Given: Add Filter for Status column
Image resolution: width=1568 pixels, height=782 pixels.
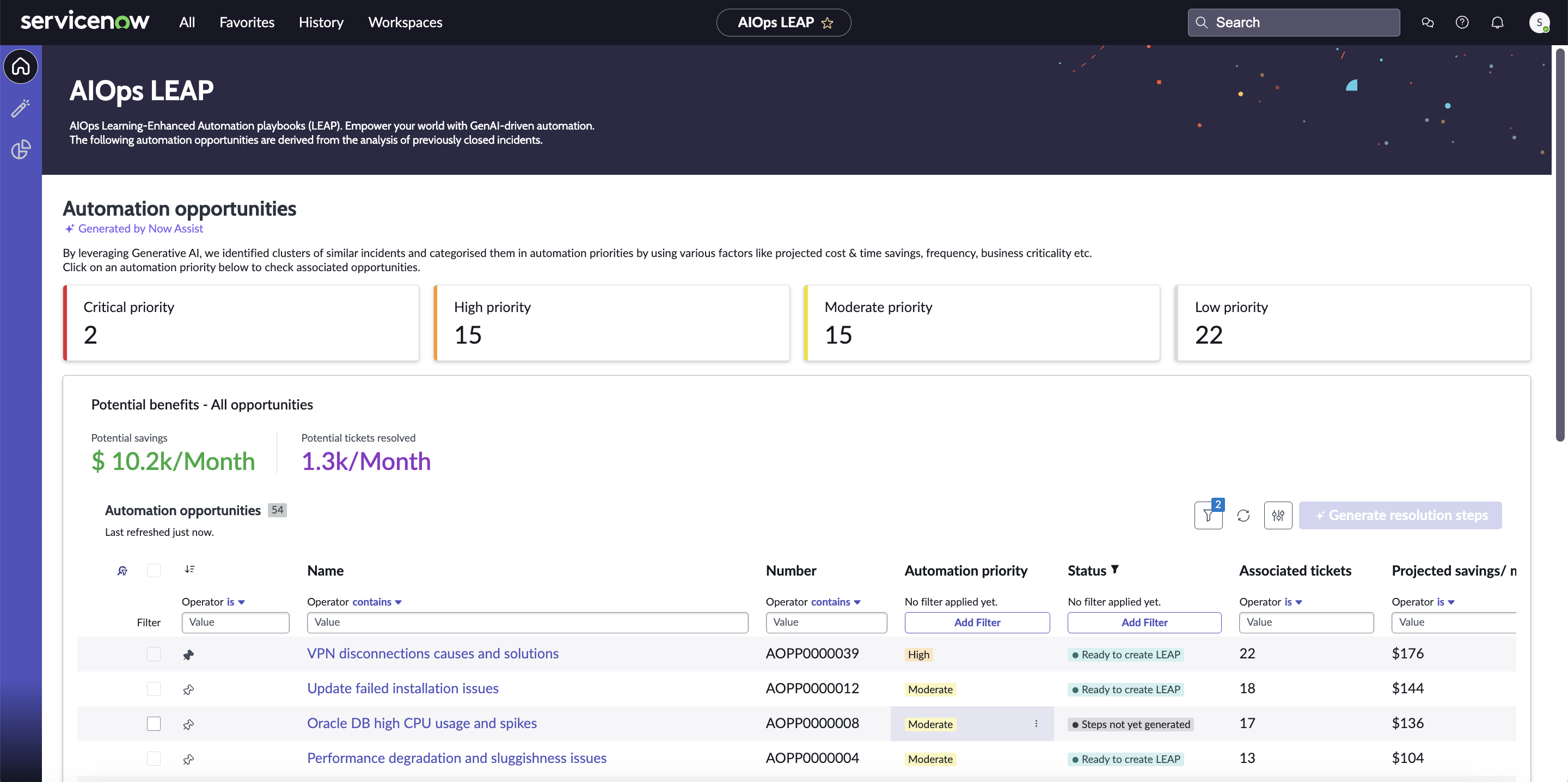Looking at the screenshot, I should pyautogui.click(x=1144, y=622).
